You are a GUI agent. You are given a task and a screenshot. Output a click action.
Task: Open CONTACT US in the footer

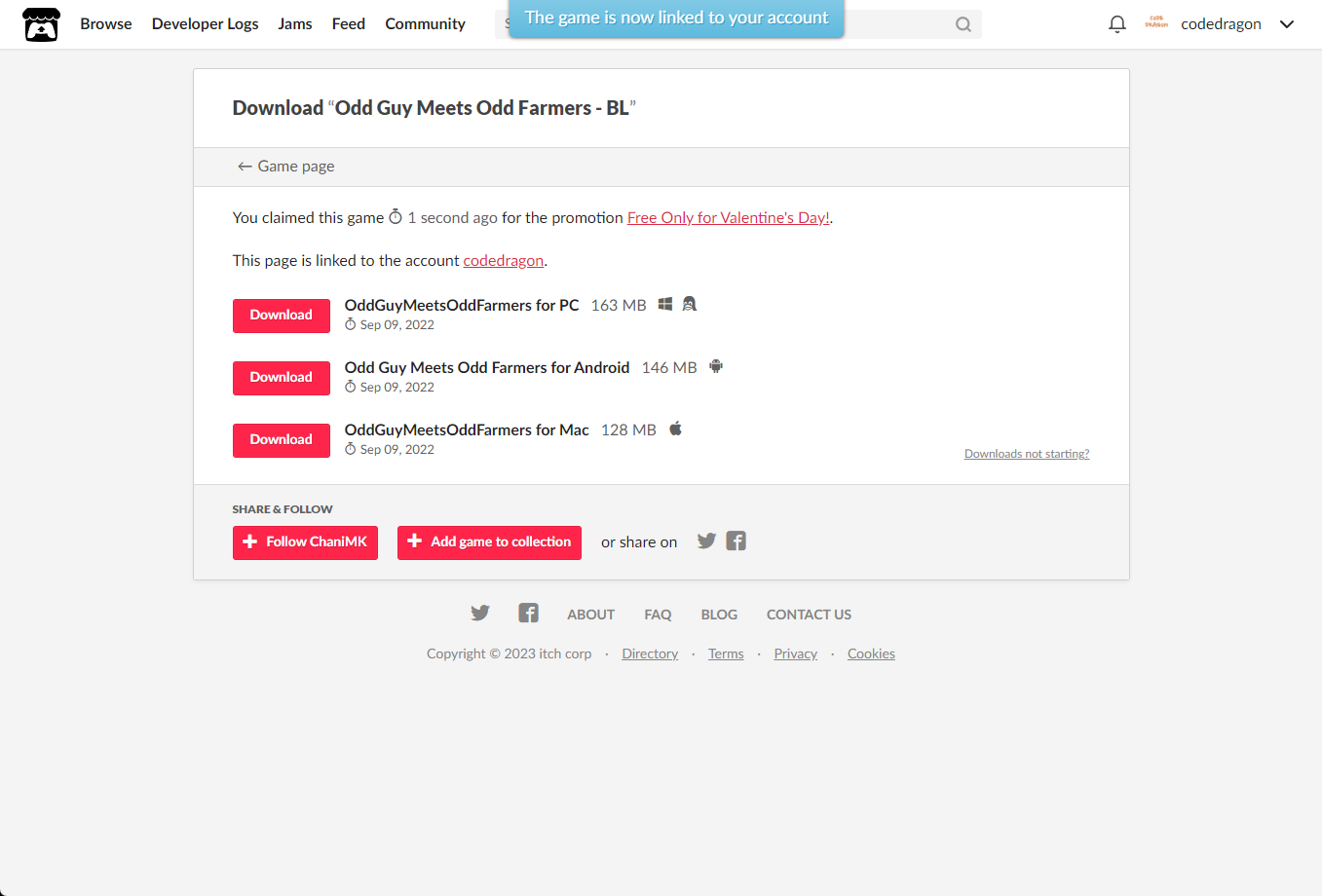[809, 615]
